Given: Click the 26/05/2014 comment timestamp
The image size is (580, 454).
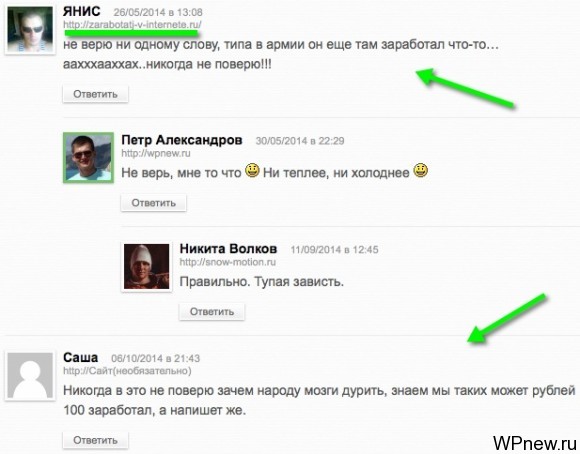Looking at the screenshot, I should (x=158, y=12).
